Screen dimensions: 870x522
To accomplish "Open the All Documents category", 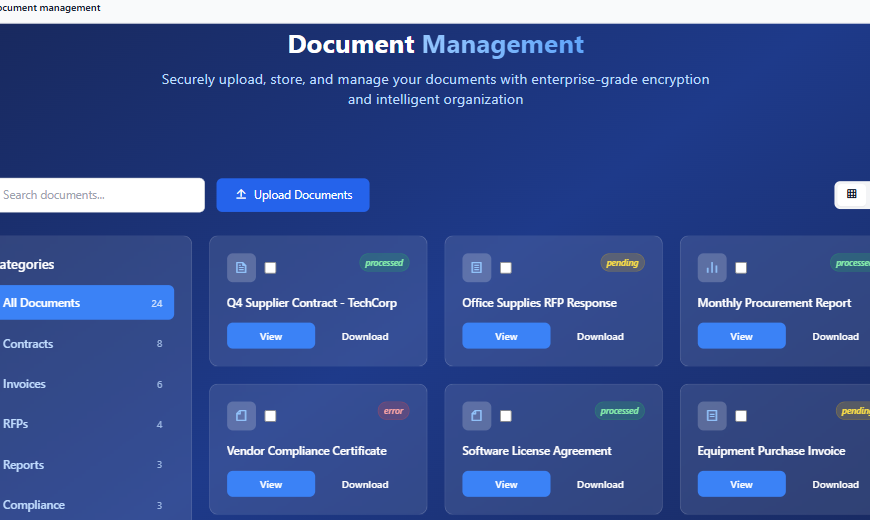I will [80, 303].
